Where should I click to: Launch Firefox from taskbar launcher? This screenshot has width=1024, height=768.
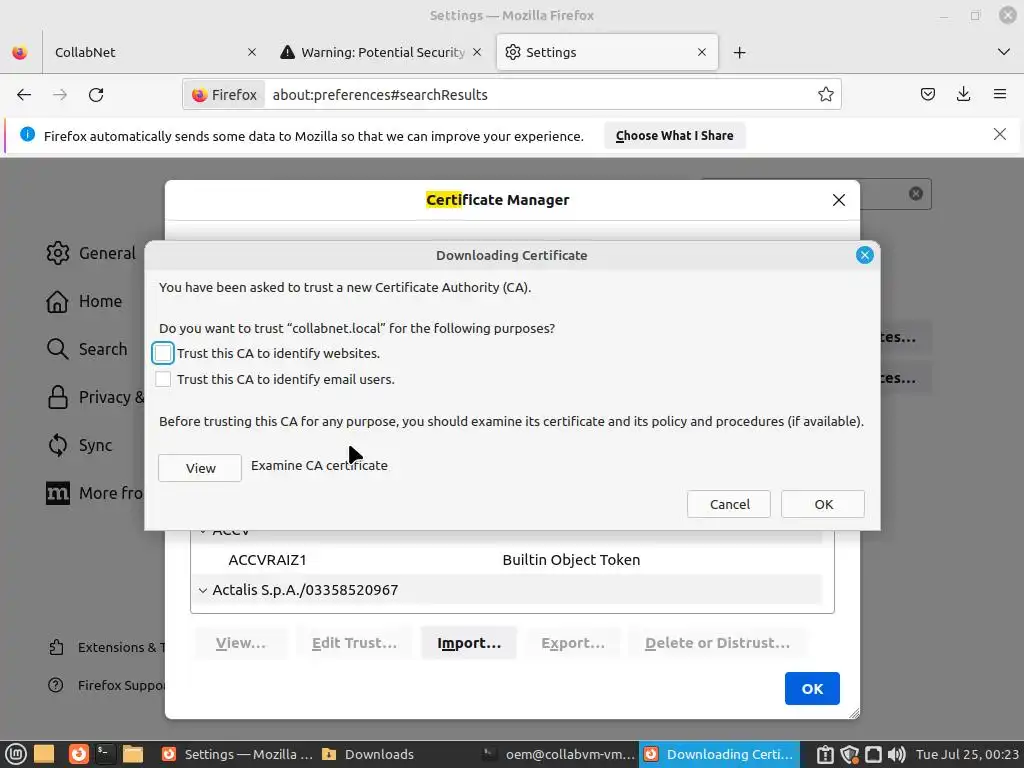point(78,754)
